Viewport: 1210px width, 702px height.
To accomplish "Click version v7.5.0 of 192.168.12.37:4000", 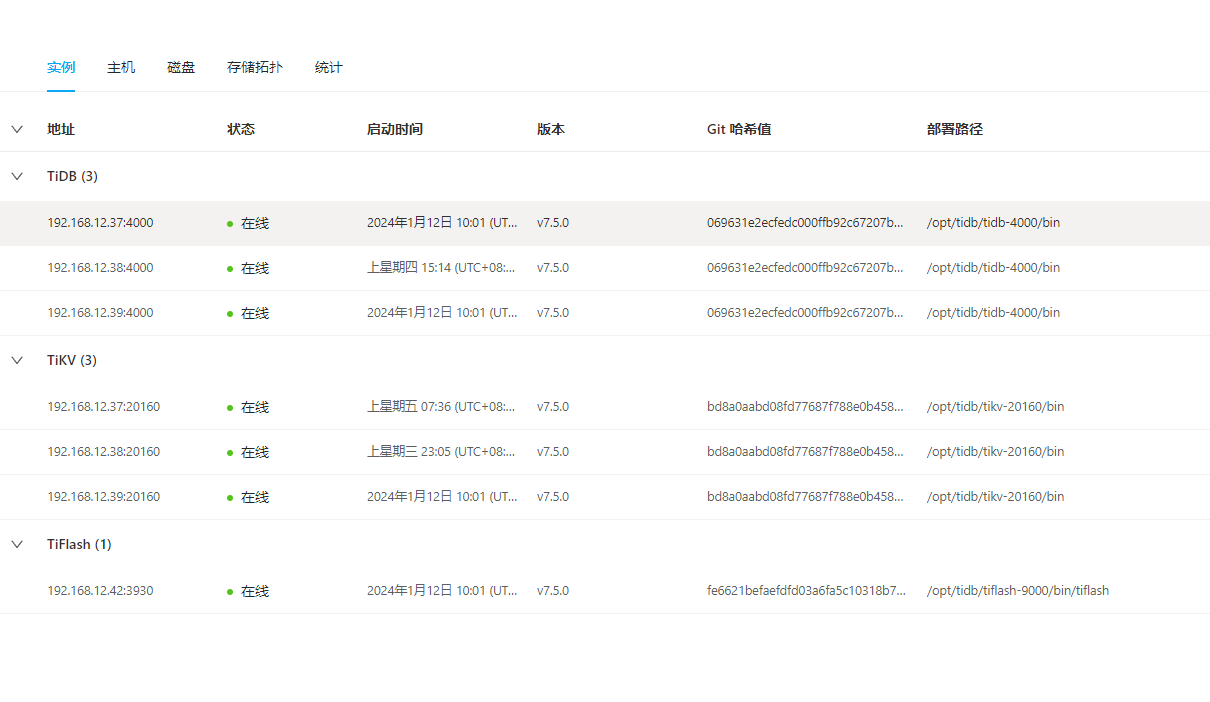I will pos(553,223).
